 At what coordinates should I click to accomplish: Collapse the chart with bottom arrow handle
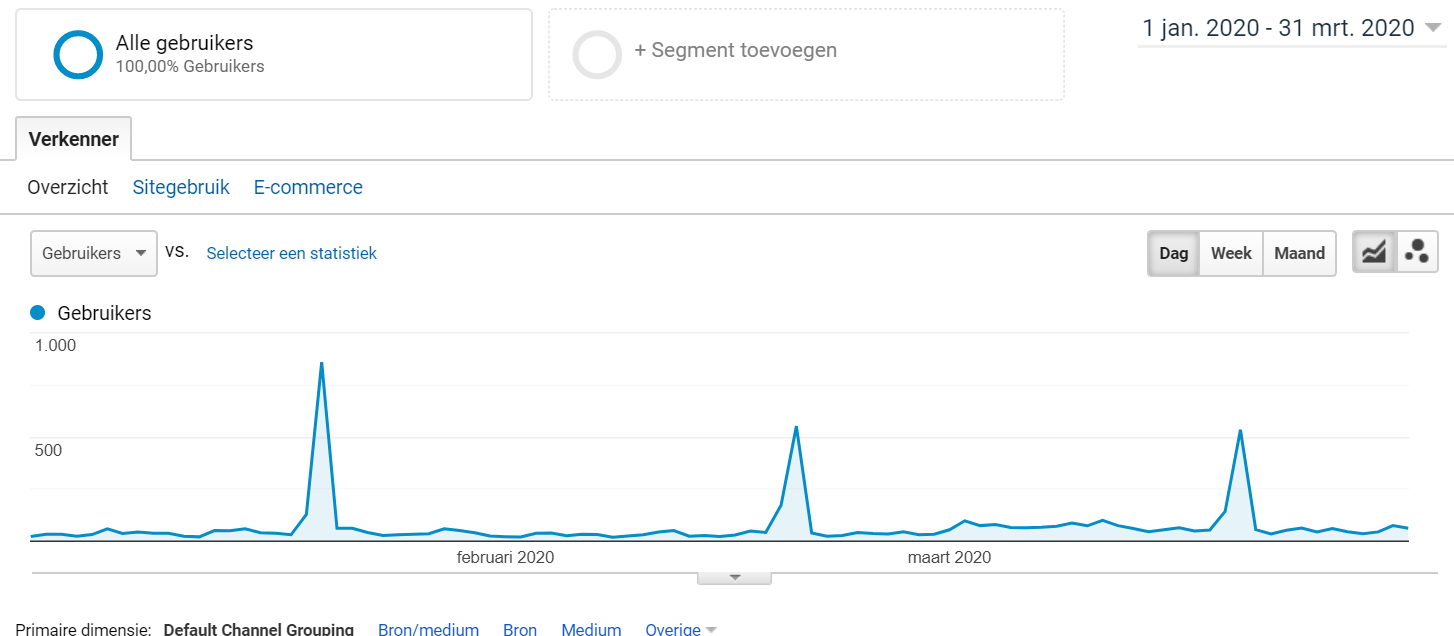(x=735, y=577)
